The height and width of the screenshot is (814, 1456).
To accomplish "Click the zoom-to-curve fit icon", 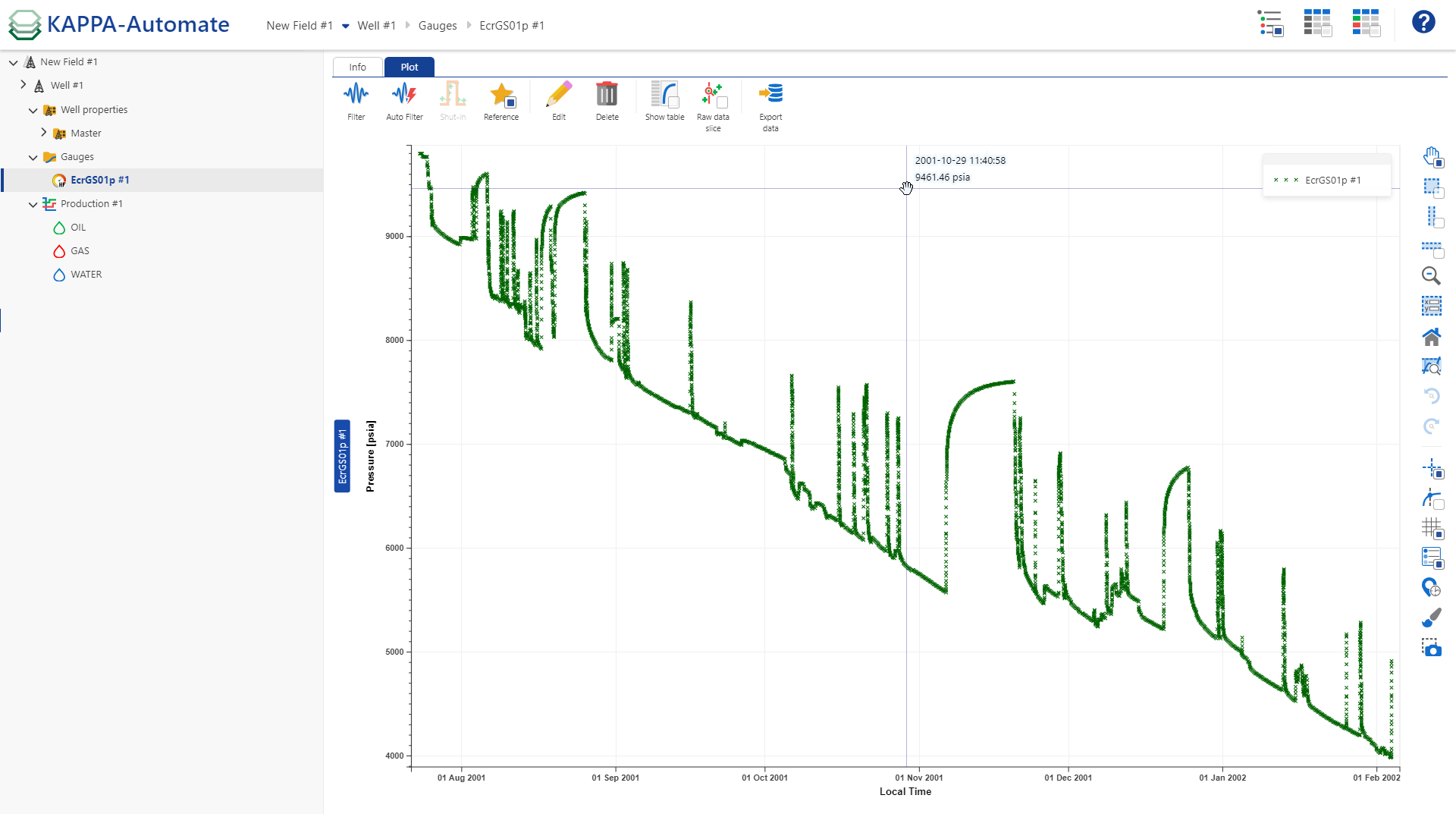I will (x=1431, y=366).
